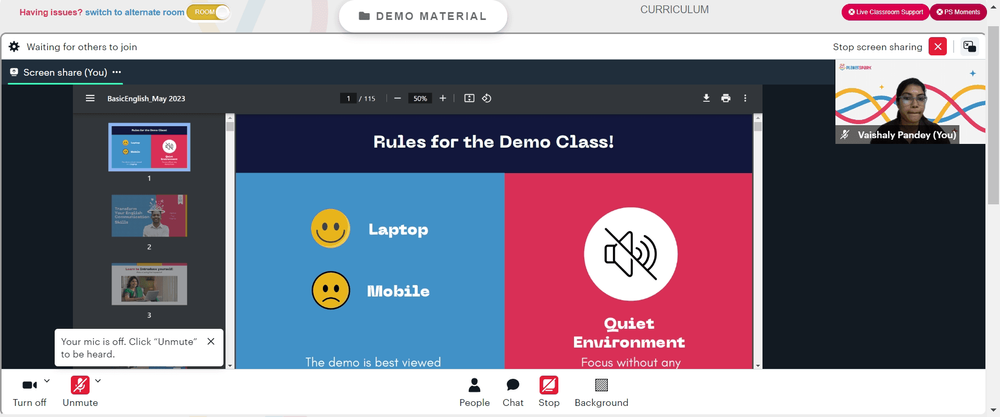Click the Laptop smiley face icon
Viewport: 1000px width, 417px height.
(x=330, y=228)
